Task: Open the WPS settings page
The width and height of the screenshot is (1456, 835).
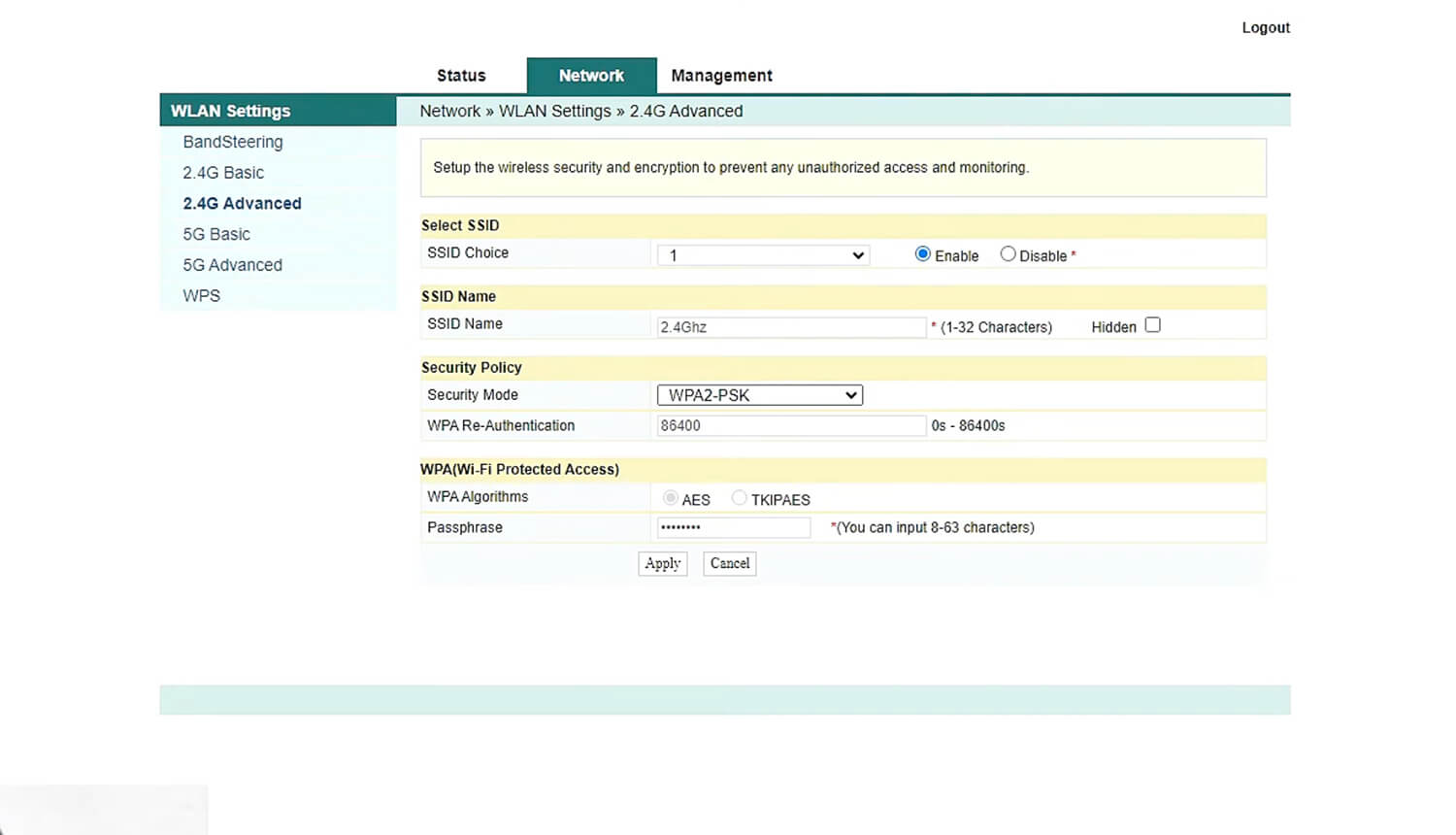Action: pos(201,296)
